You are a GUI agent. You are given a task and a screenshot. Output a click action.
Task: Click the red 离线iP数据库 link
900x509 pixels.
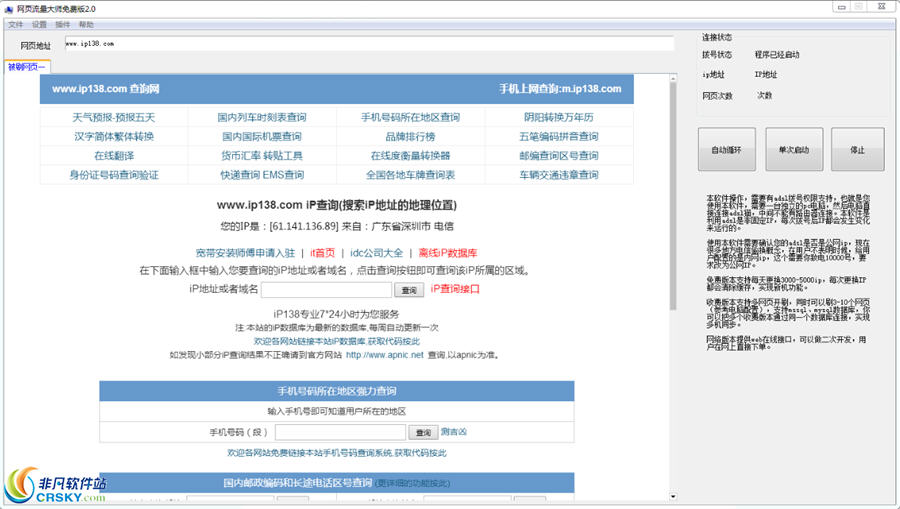click(448, 253)
